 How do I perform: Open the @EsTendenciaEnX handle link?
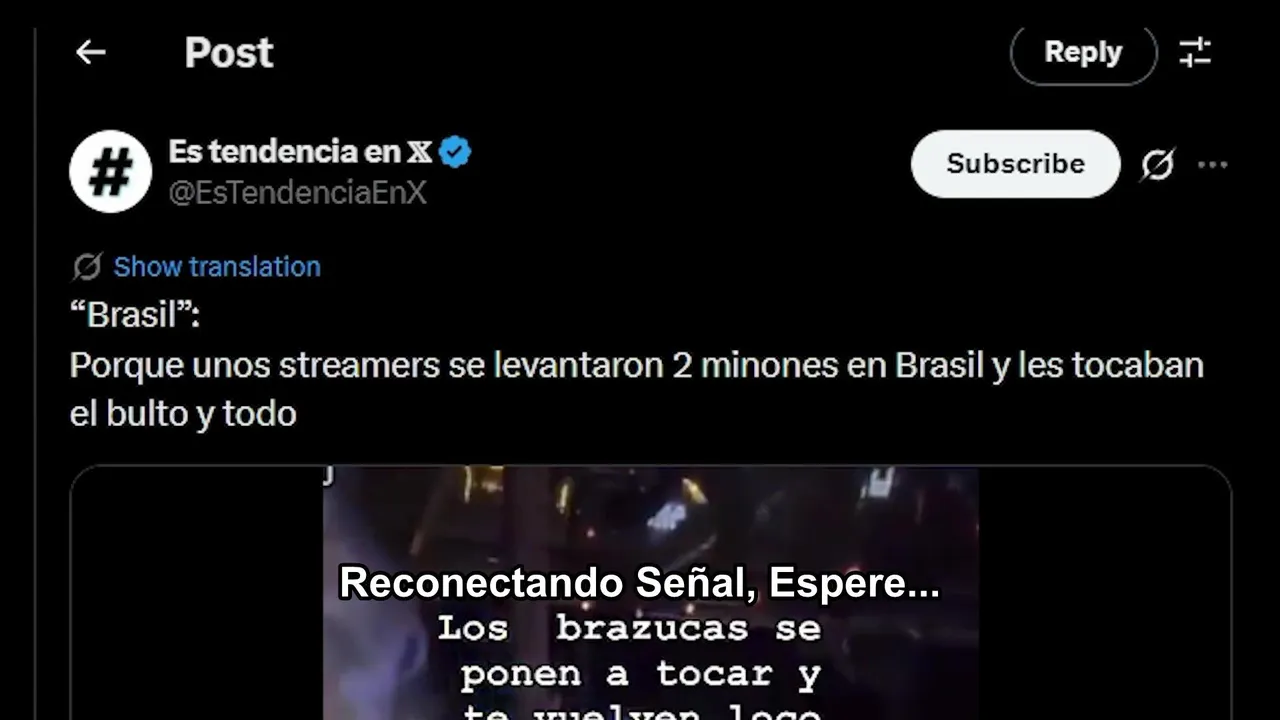click(298, 193)
